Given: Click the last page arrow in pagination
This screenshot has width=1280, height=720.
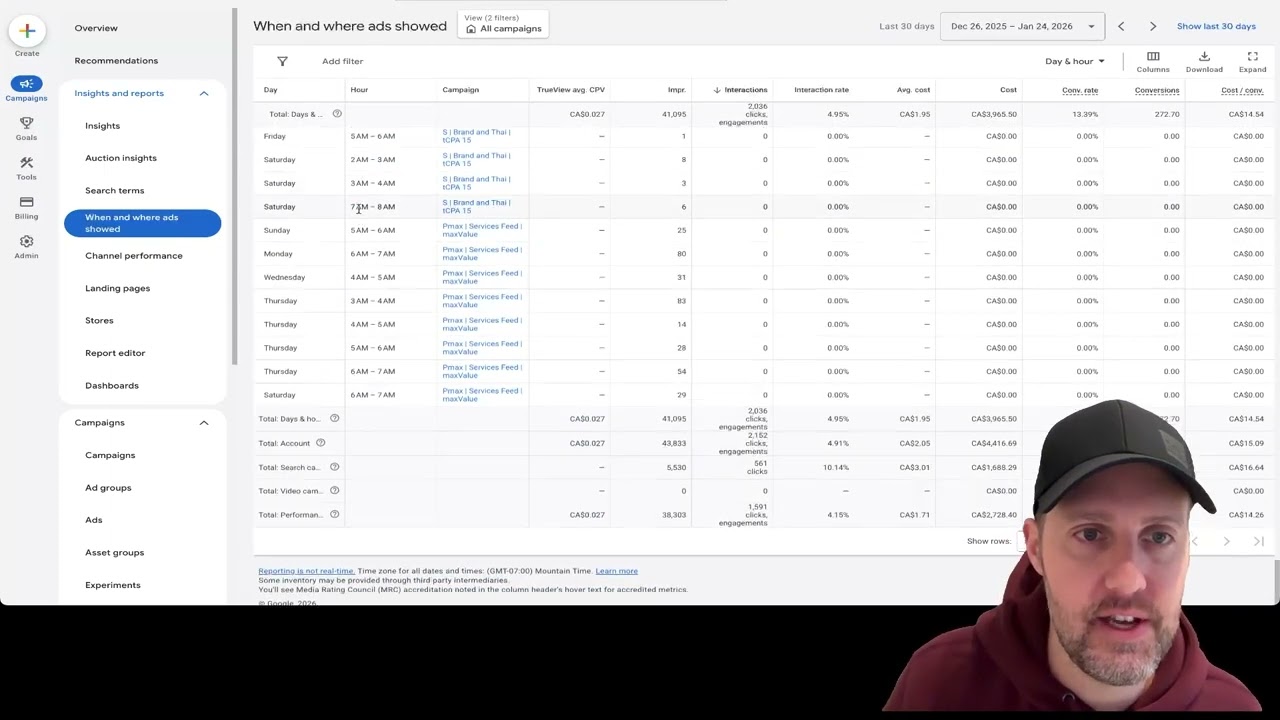Looking at the screenshot, I should pos(1259,541).
